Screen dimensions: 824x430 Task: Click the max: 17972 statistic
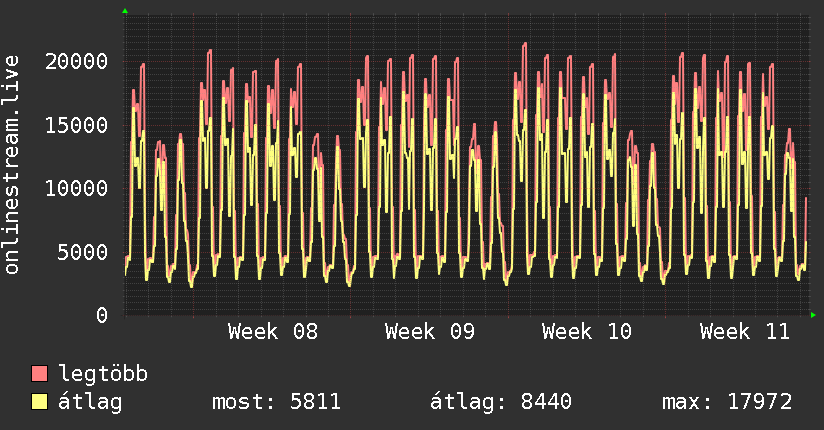[x=727, y=402]
